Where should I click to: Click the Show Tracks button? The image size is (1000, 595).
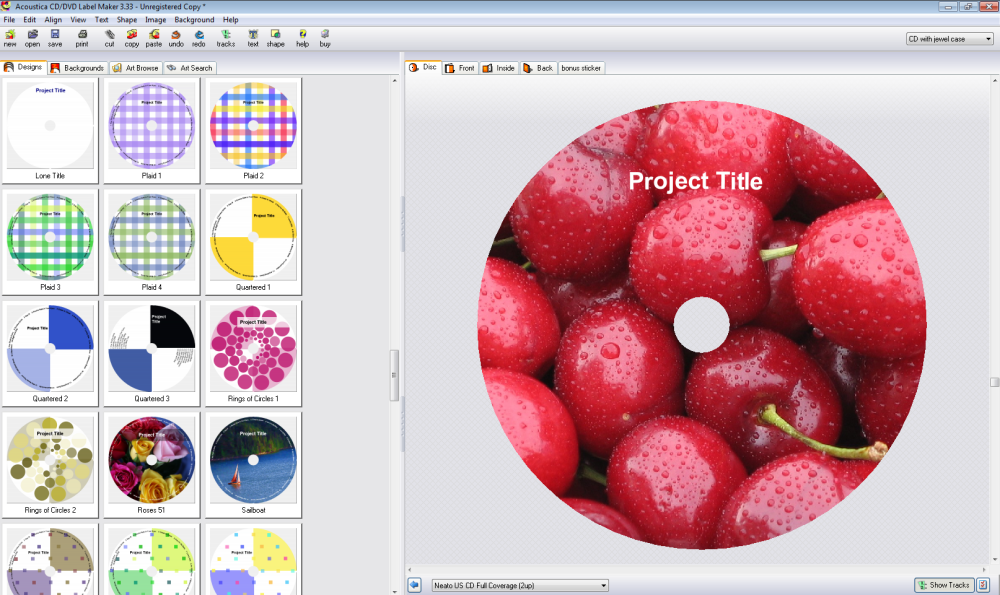coord(944,585)
